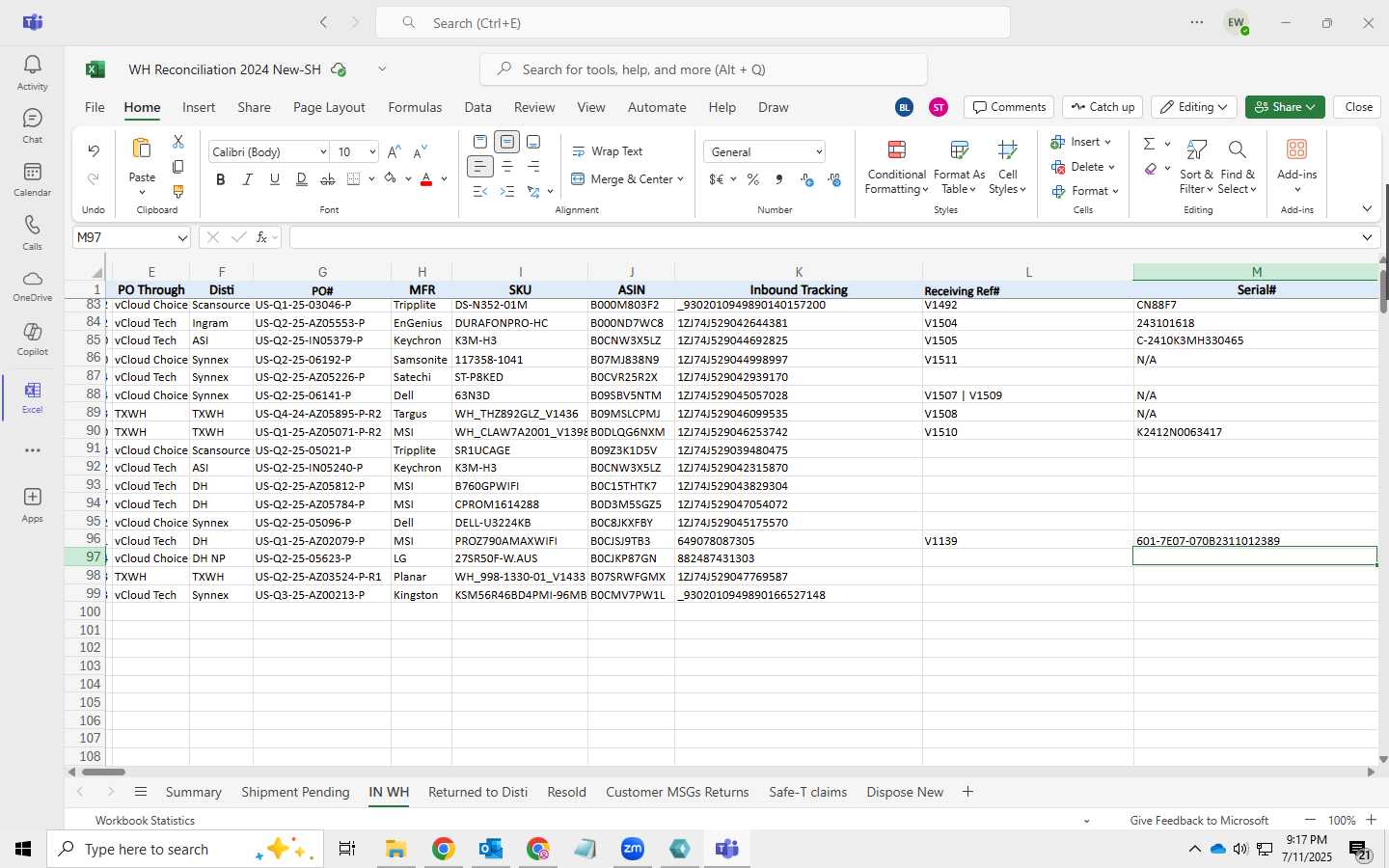Viewport: 1389px width, 868px height.
Task: Open the font name dropdown
Action: pos(322,152)
